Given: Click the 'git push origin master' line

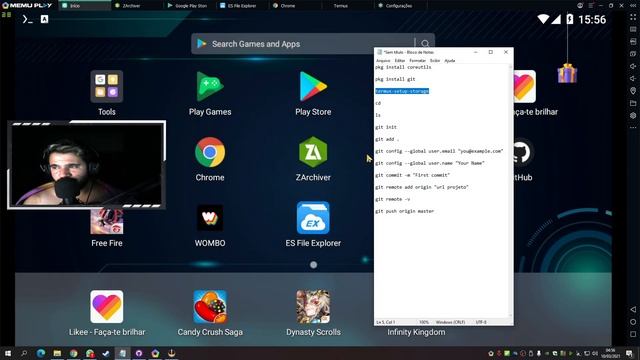Looking at the screenshot, I should click(404, 211).
